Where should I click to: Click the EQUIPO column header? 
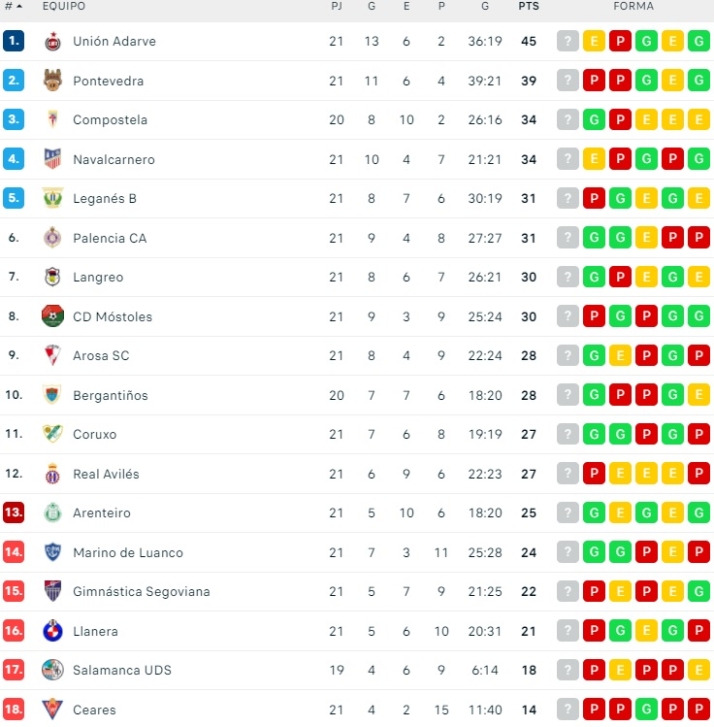tap(64, 6)
